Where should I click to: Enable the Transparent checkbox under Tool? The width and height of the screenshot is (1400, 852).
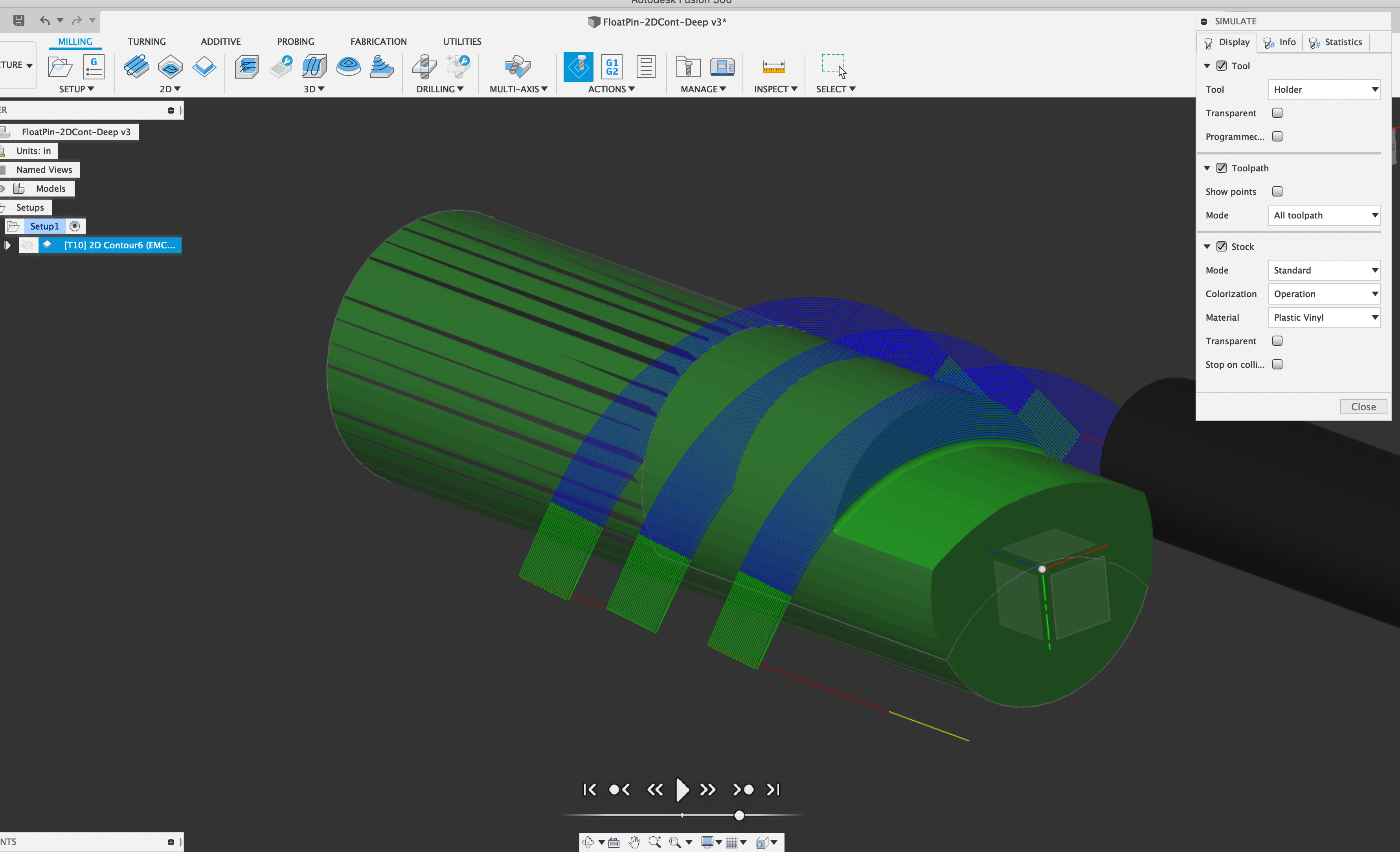[x=1277, y=112]
